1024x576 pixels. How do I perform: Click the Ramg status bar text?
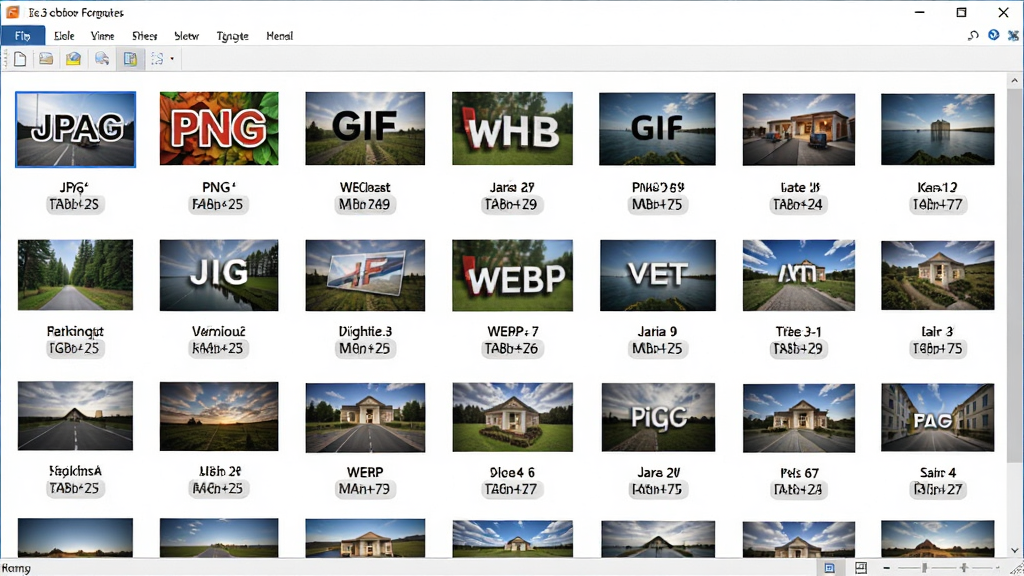tap(16, 569)
